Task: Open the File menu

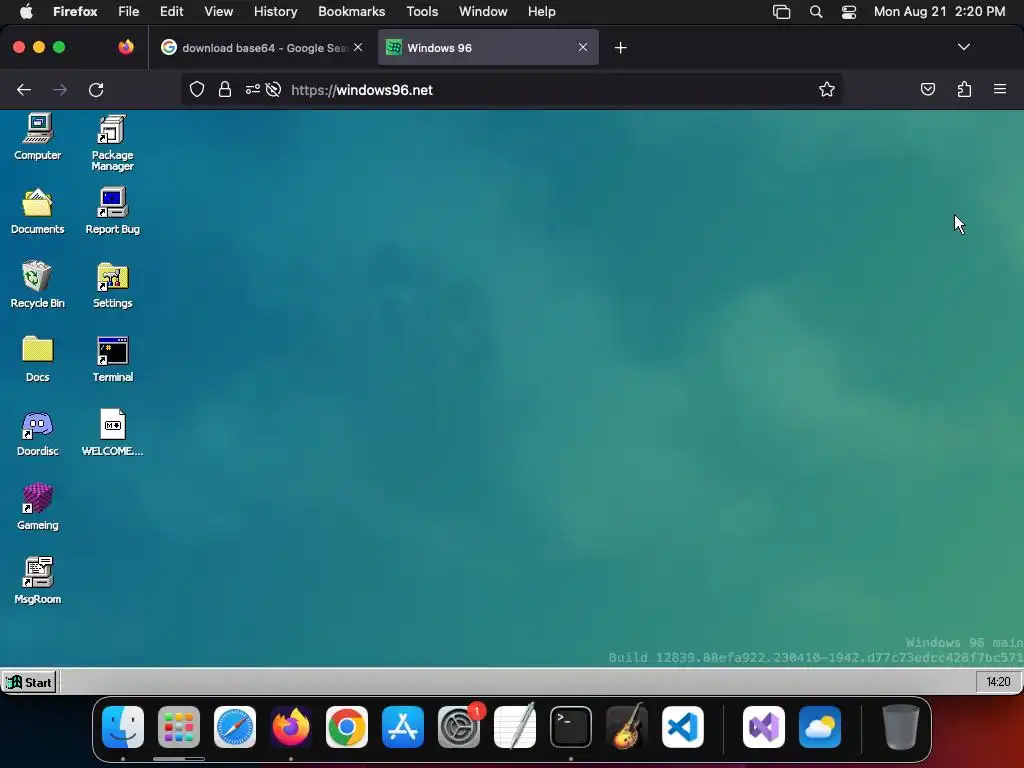Action: click(x=129, y=12)
